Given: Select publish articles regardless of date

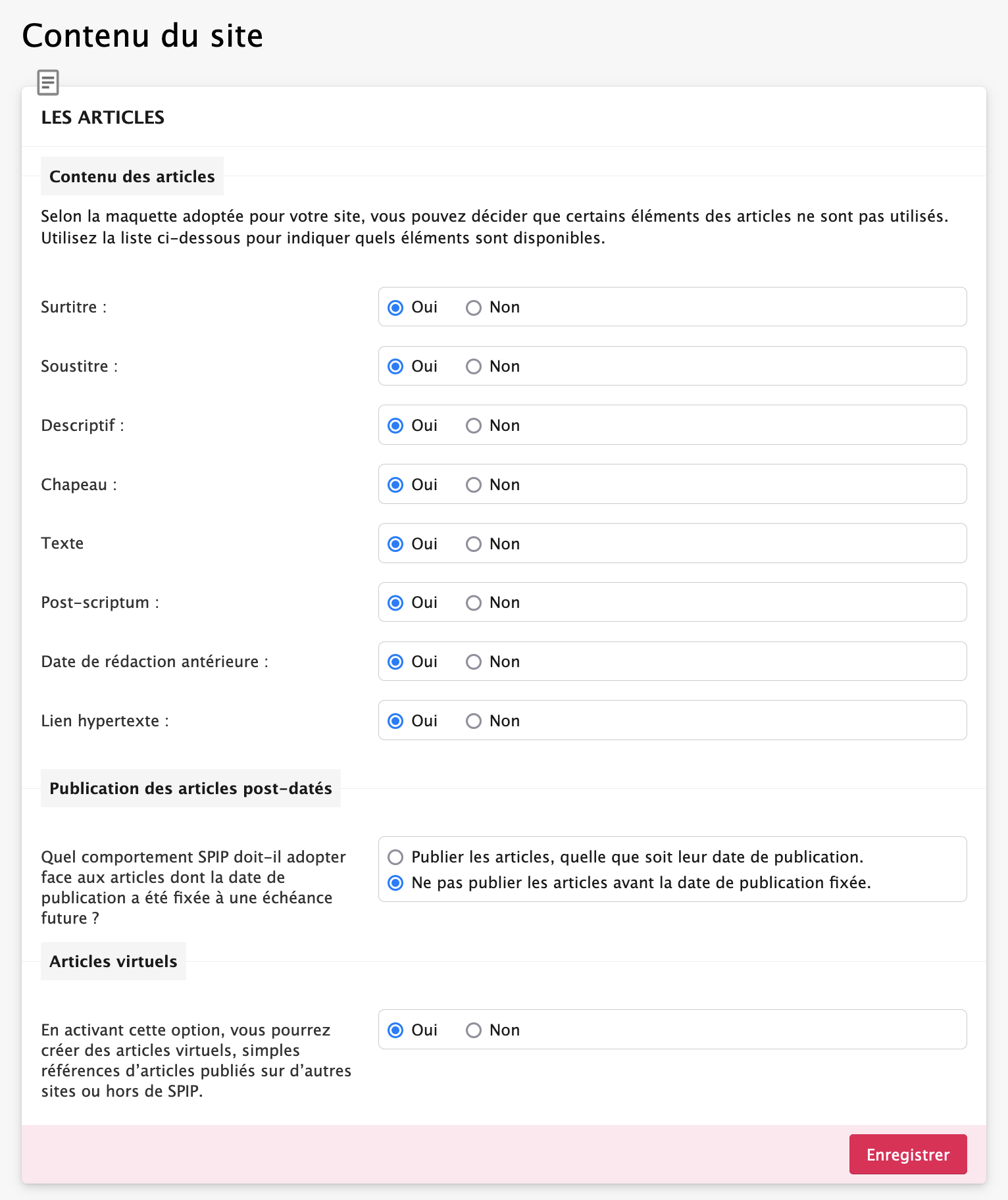Looking at the screenshot, I should 395,857.
